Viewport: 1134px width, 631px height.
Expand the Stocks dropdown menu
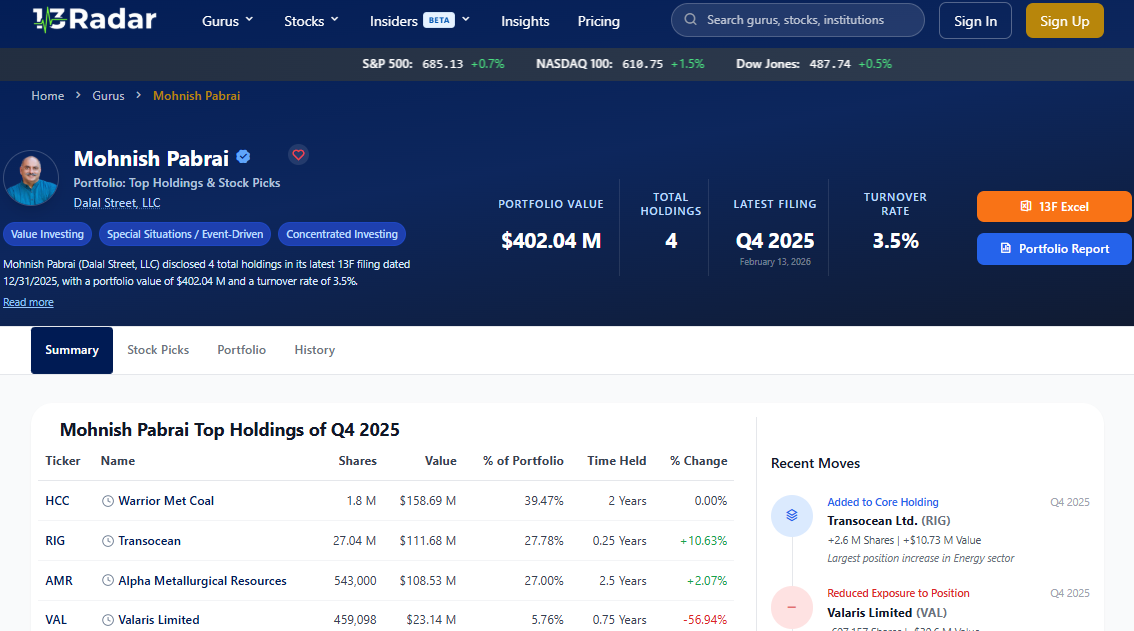tap(311, 21)
